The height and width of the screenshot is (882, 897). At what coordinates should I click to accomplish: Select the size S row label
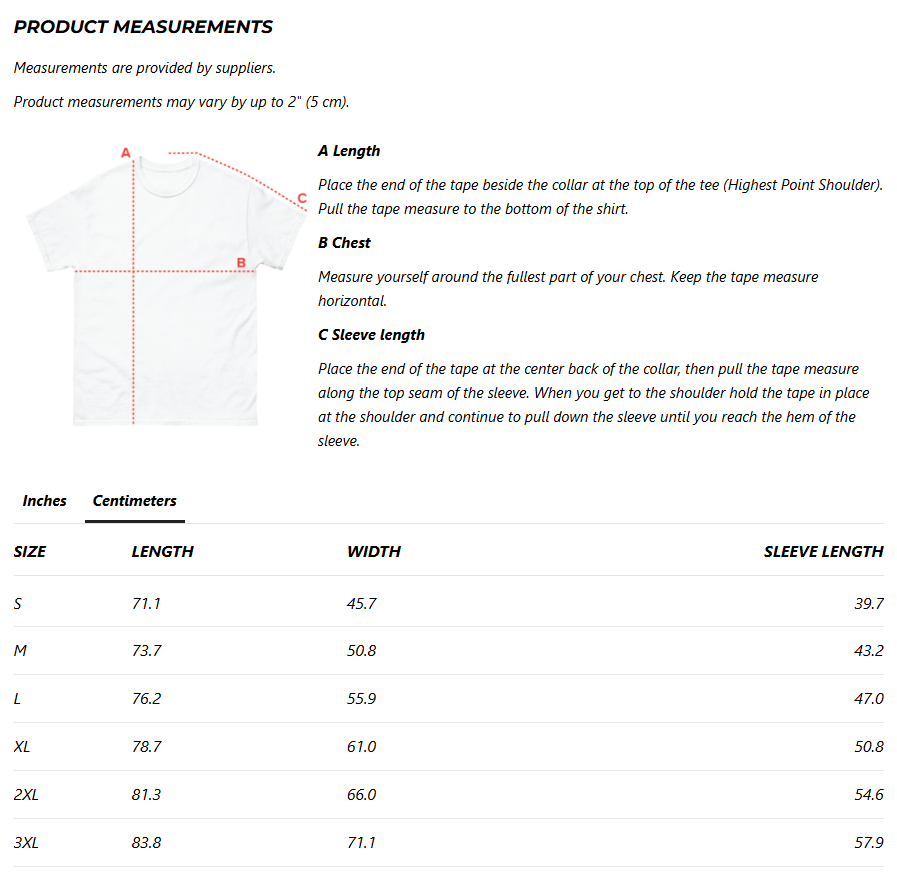click(18, 603)
